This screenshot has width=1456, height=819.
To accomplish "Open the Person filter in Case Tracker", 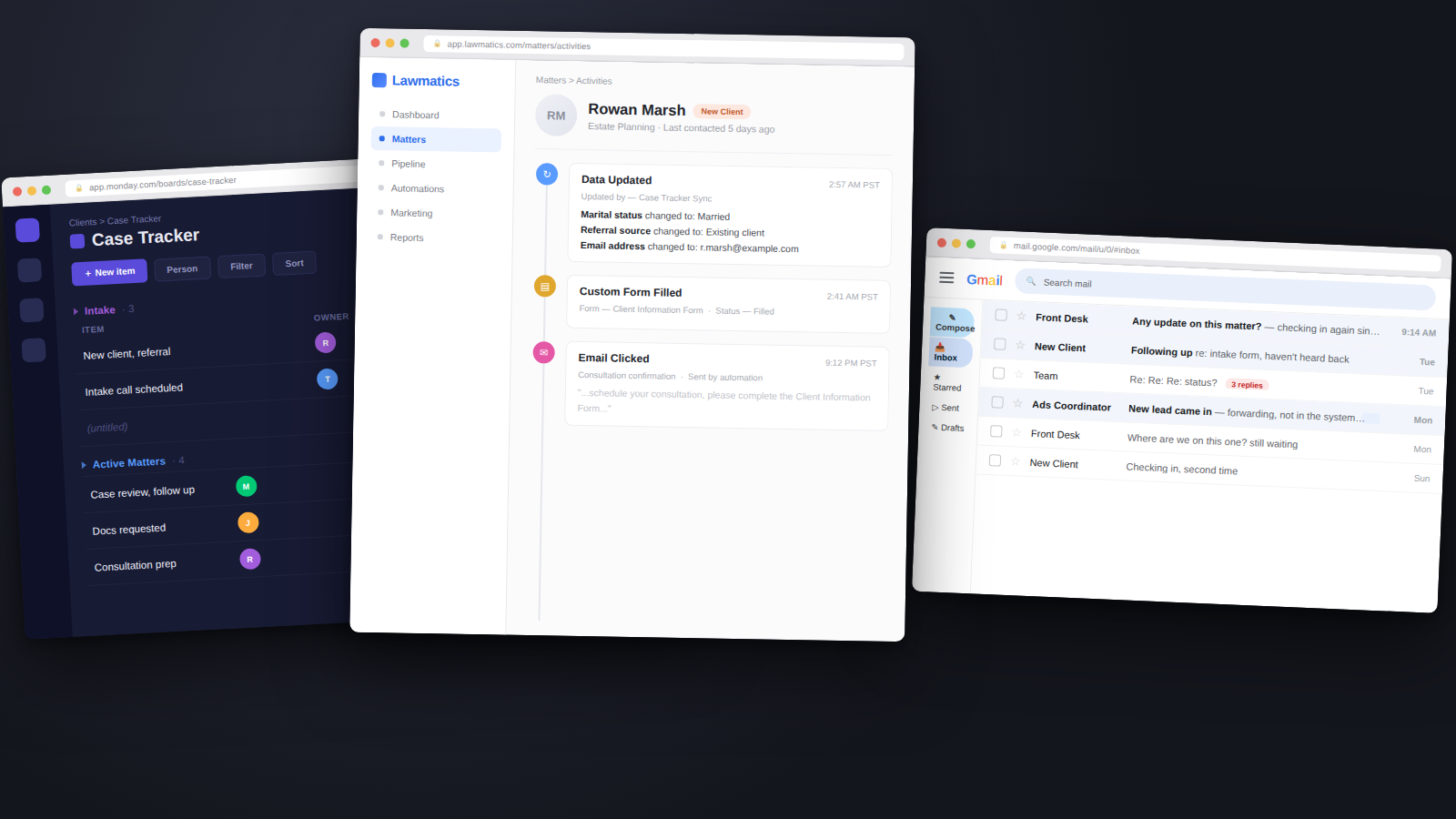I will (x=182, y=268).
